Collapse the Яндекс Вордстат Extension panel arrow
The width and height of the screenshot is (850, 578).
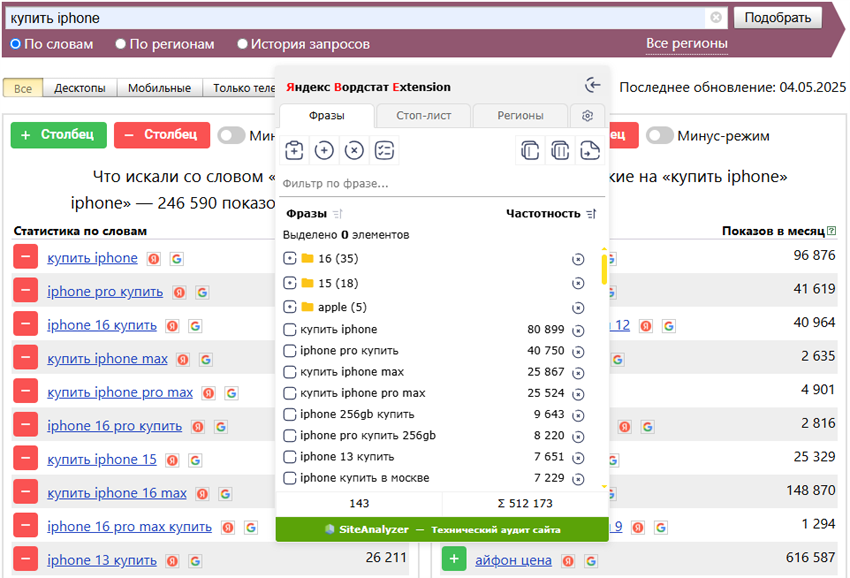point(593,85)
